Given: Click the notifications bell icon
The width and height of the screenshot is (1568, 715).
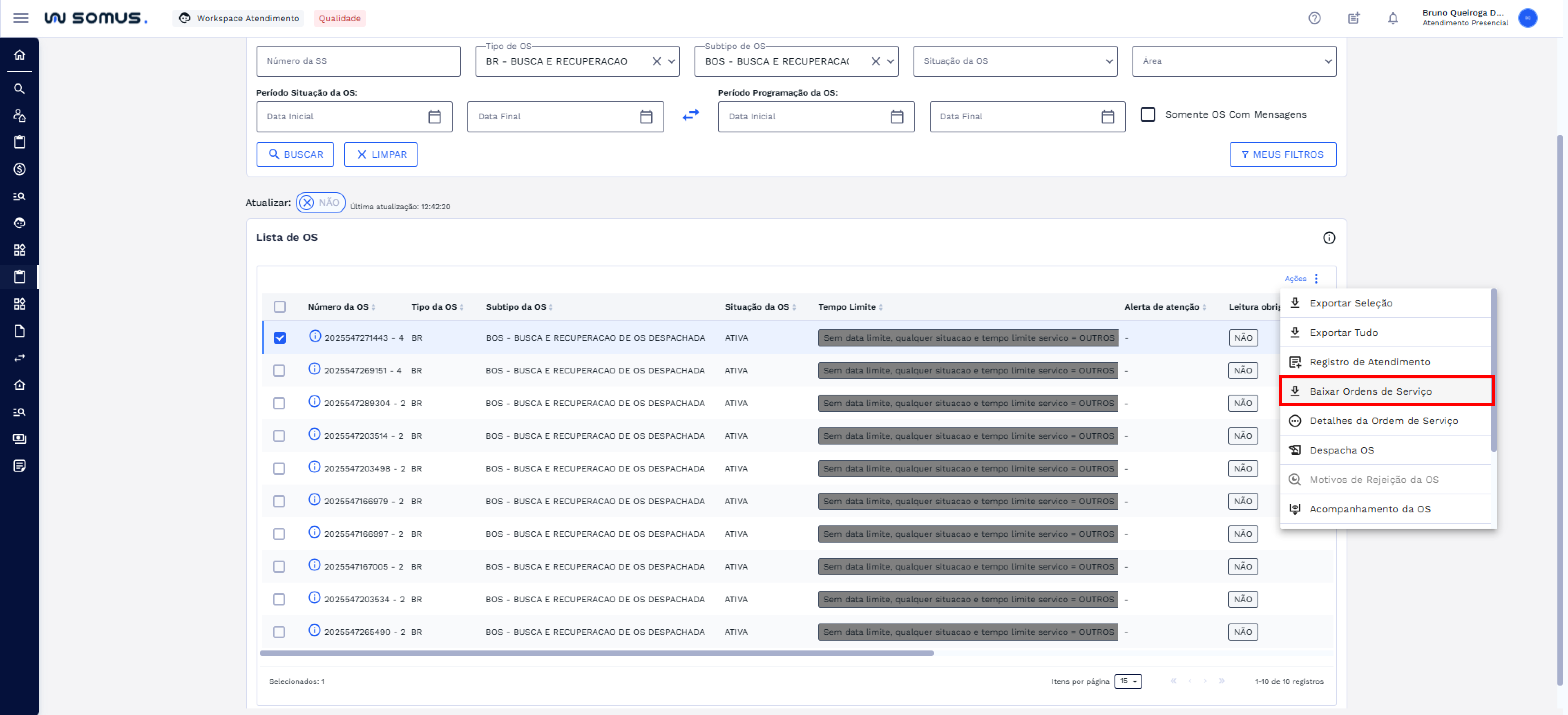Looking at the screenshot, I should point(1393,18).
